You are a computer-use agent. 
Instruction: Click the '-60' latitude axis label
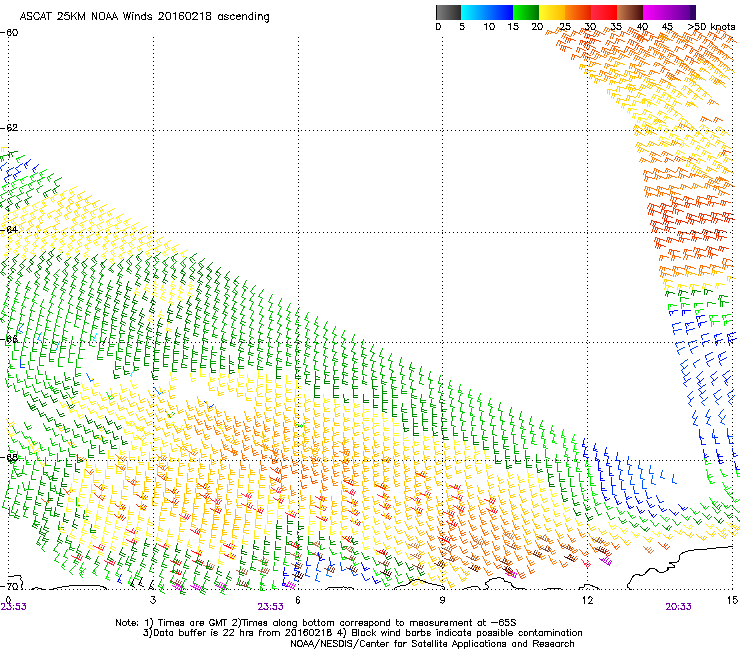pyautogui.click(x=9, y=33)
